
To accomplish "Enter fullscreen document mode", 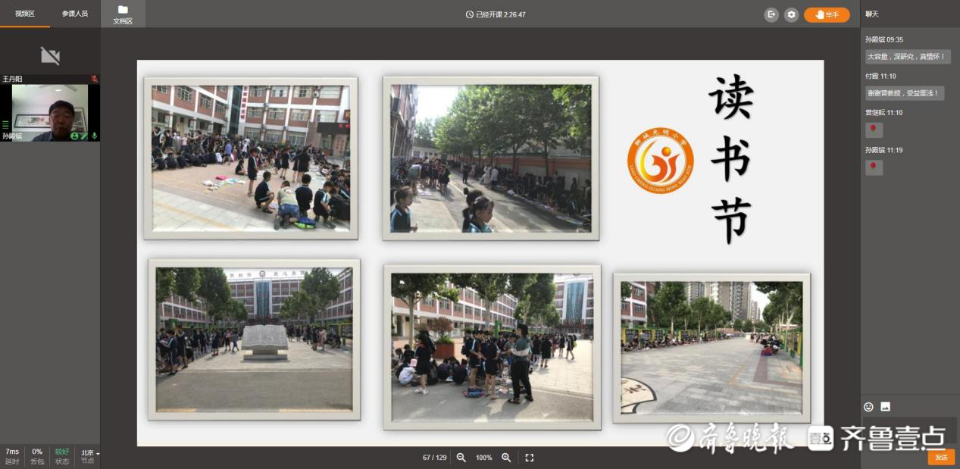I will pos(529,457).
